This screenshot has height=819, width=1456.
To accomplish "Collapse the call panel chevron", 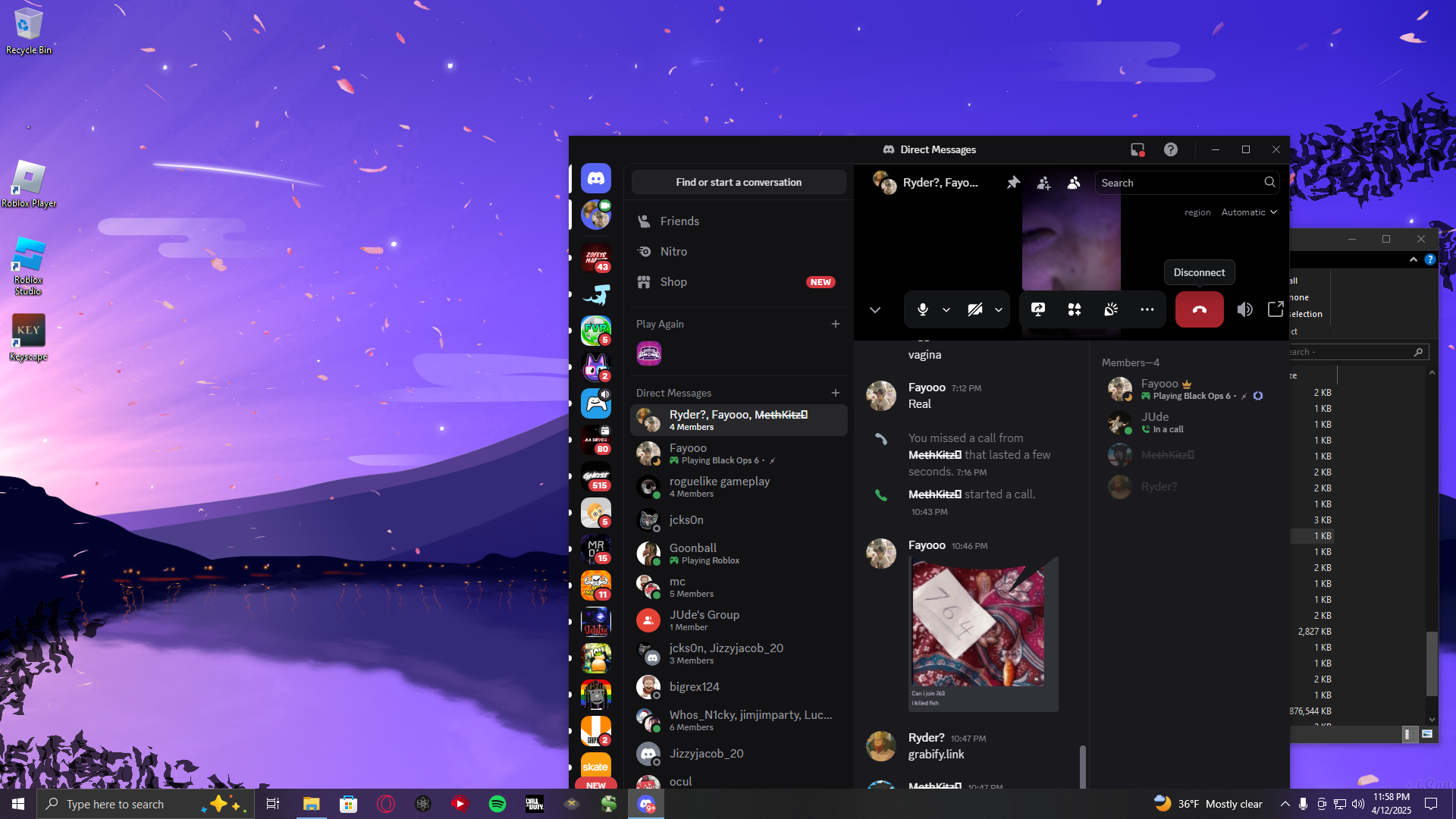I will pos(875,309).
